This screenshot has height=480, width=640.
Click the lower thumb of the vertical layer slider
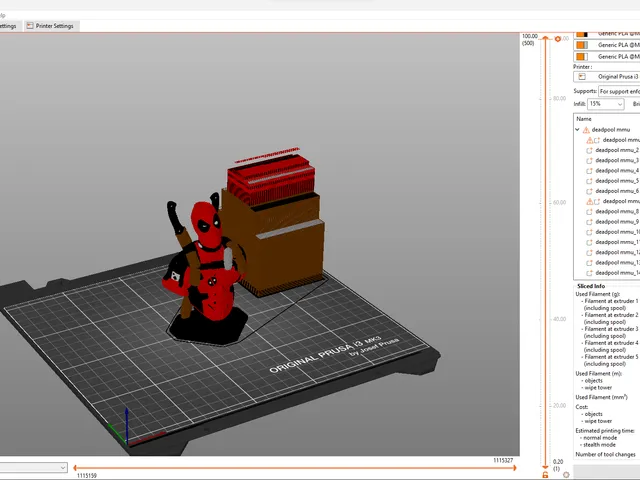pos(545,467)
